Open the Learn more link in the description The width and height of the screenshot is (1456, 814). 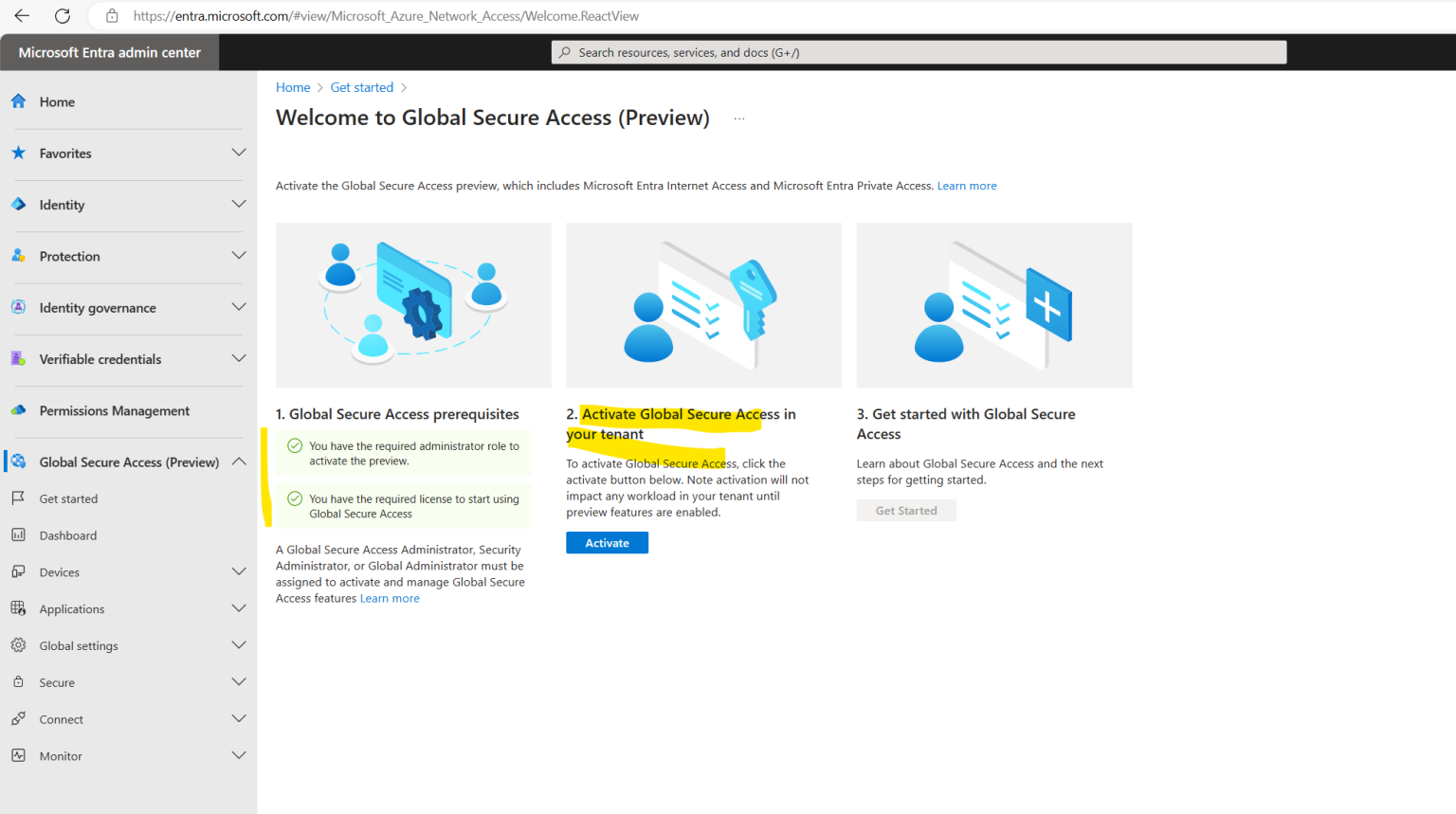[966, 185]
